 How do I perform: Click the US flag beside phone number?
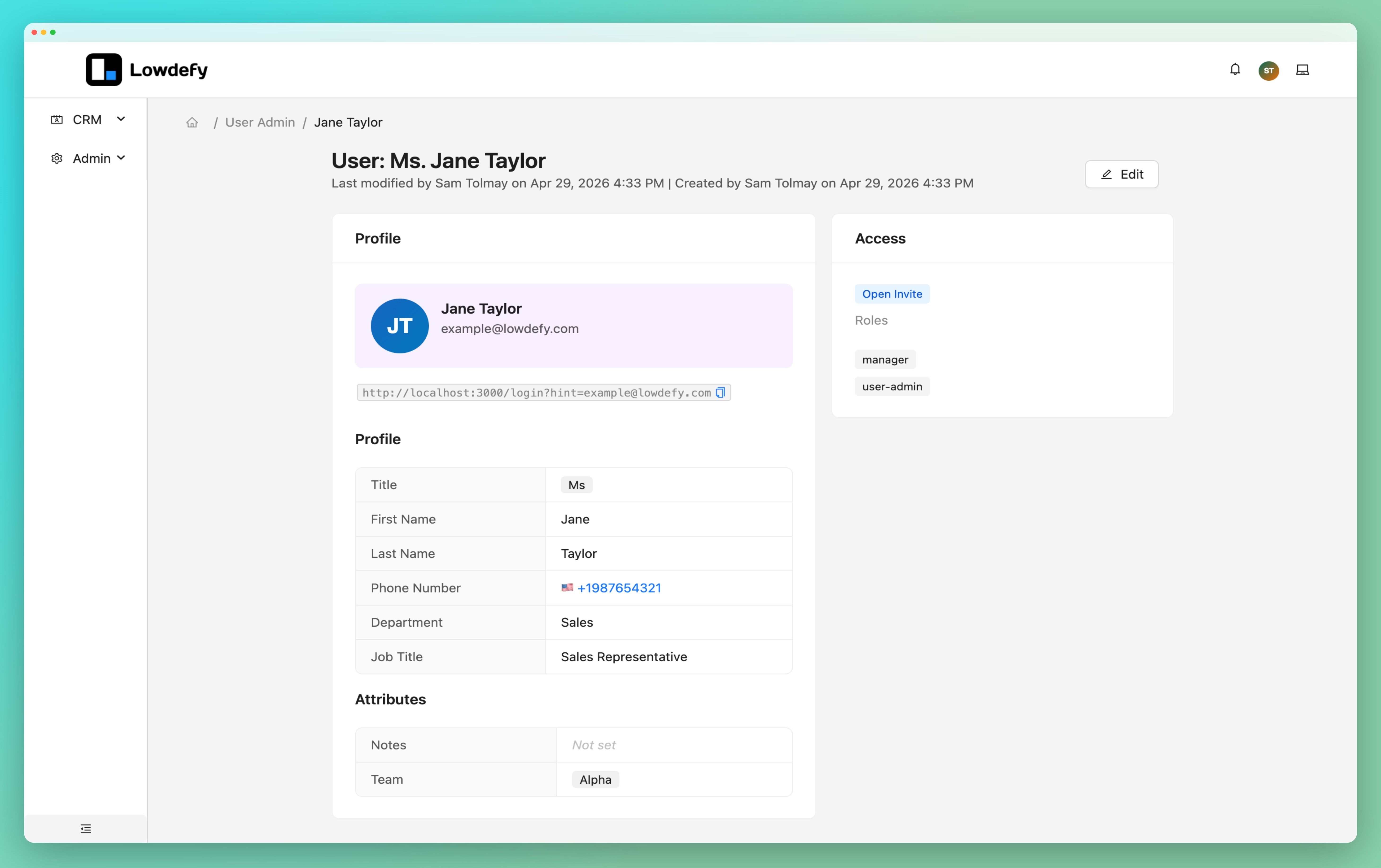(567, 588)
